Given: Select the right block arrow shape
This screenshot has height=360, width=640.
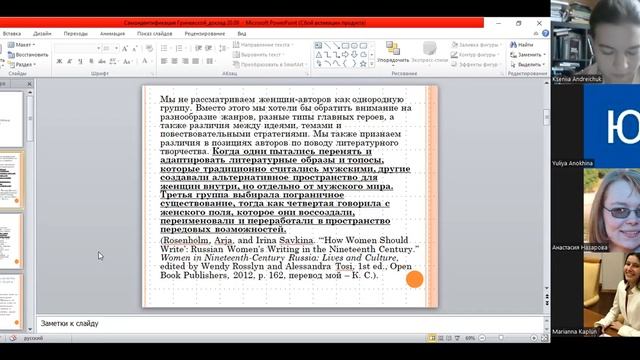Looking at the screenshot, I should [345, 54].
